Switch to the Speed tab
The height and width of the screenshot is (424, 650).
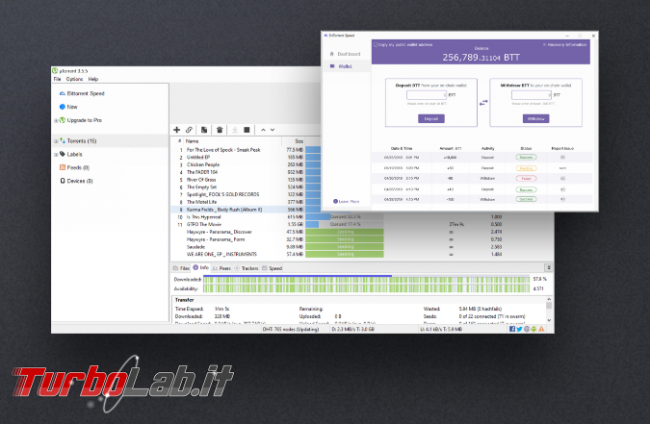(272, 268)
